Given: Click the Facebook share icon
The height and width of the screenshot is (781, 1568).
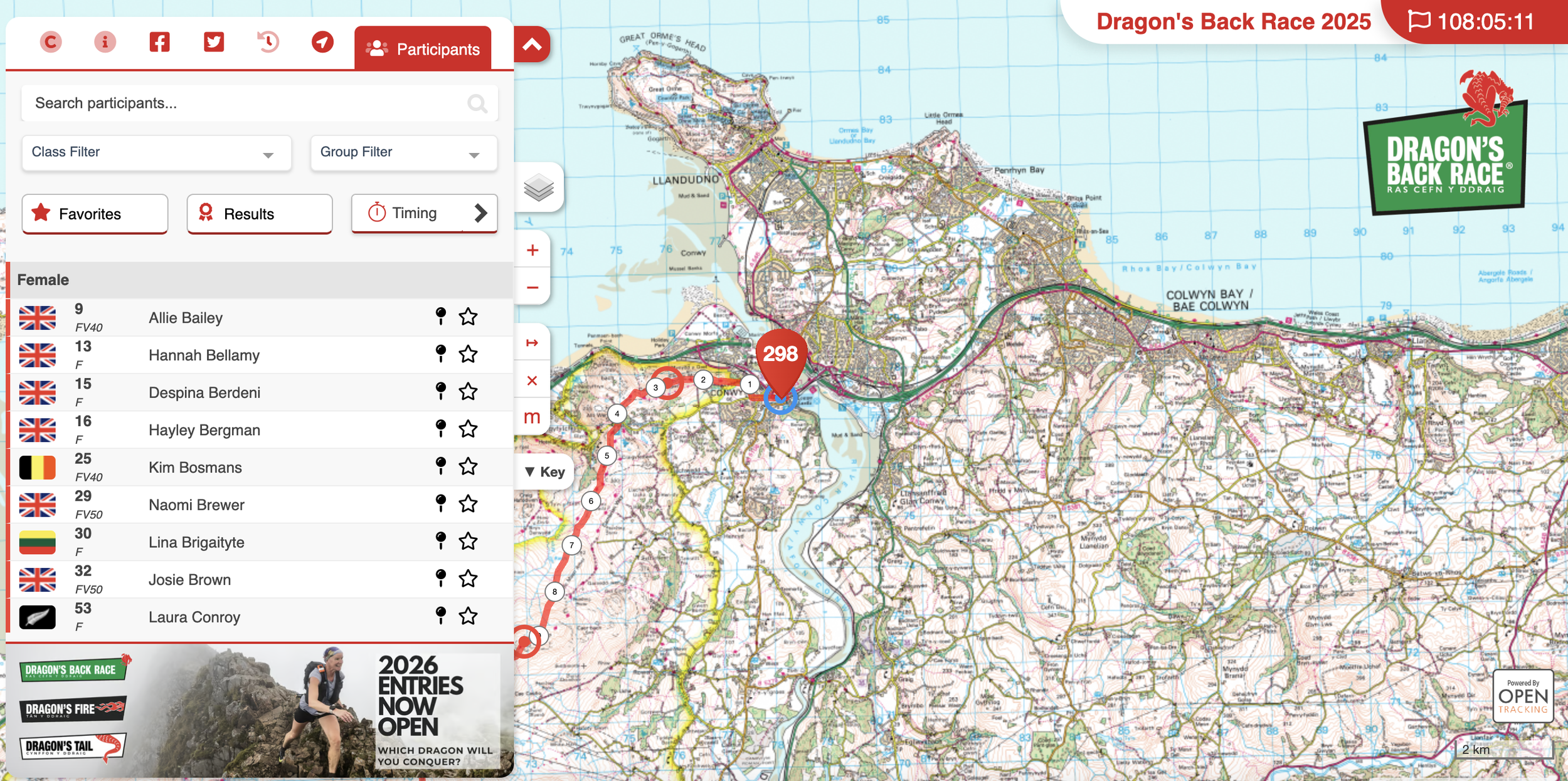Looking at the screenshot, I should (159, 42).
